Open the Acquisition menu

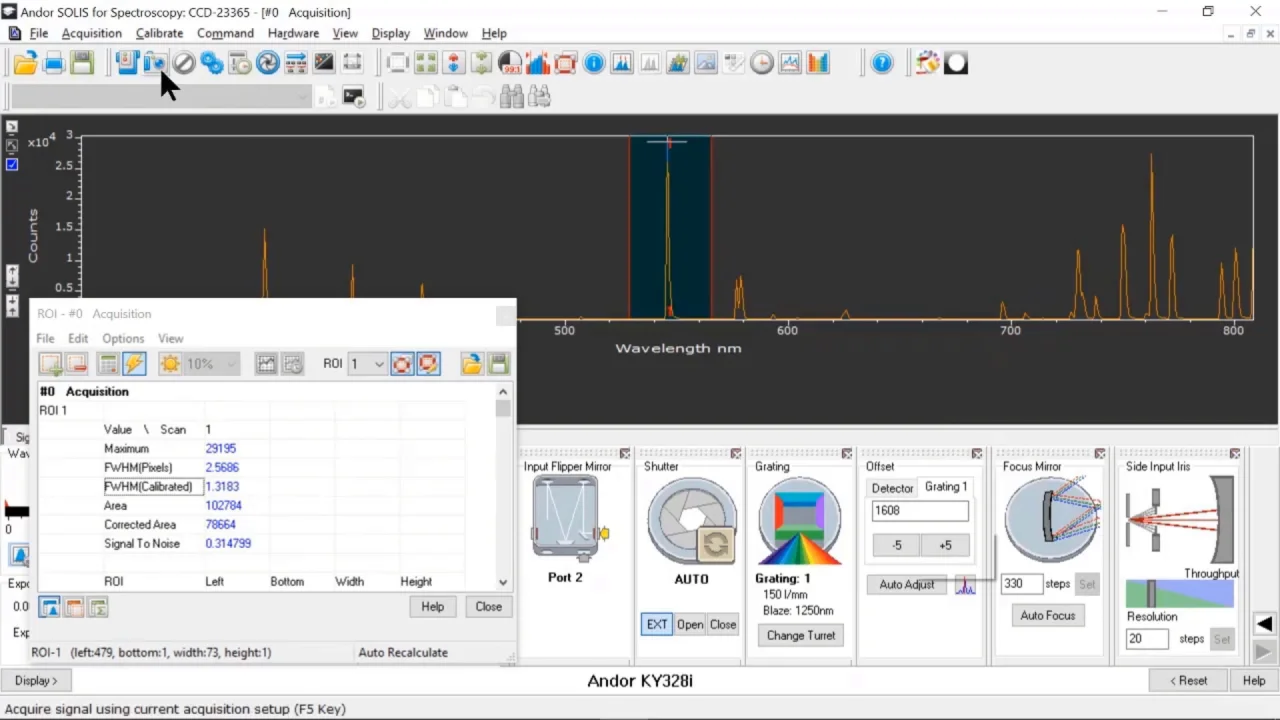(x=91, y=33)
